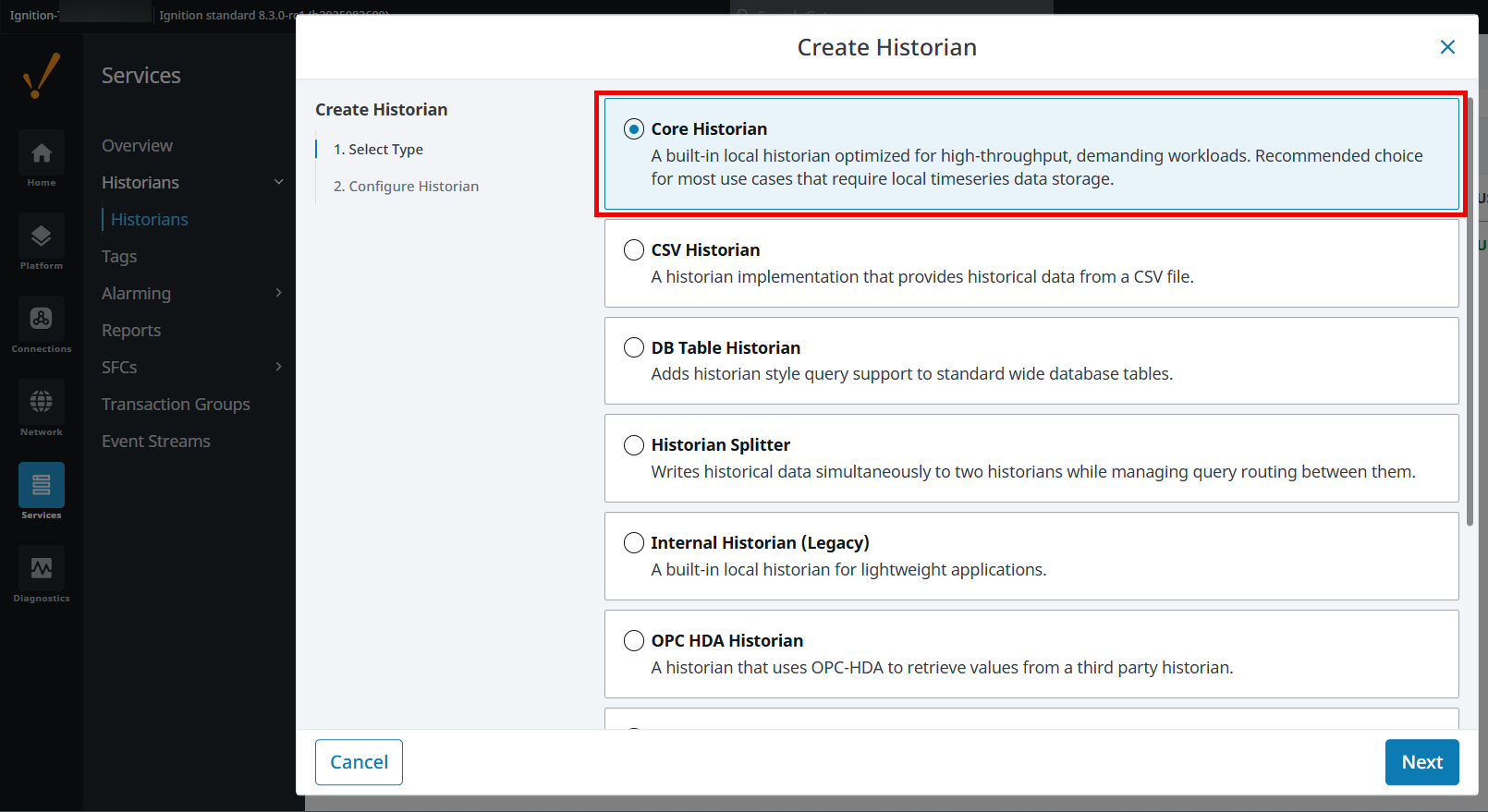
Task: Open the Platform section icon
Action: [42, 236]
